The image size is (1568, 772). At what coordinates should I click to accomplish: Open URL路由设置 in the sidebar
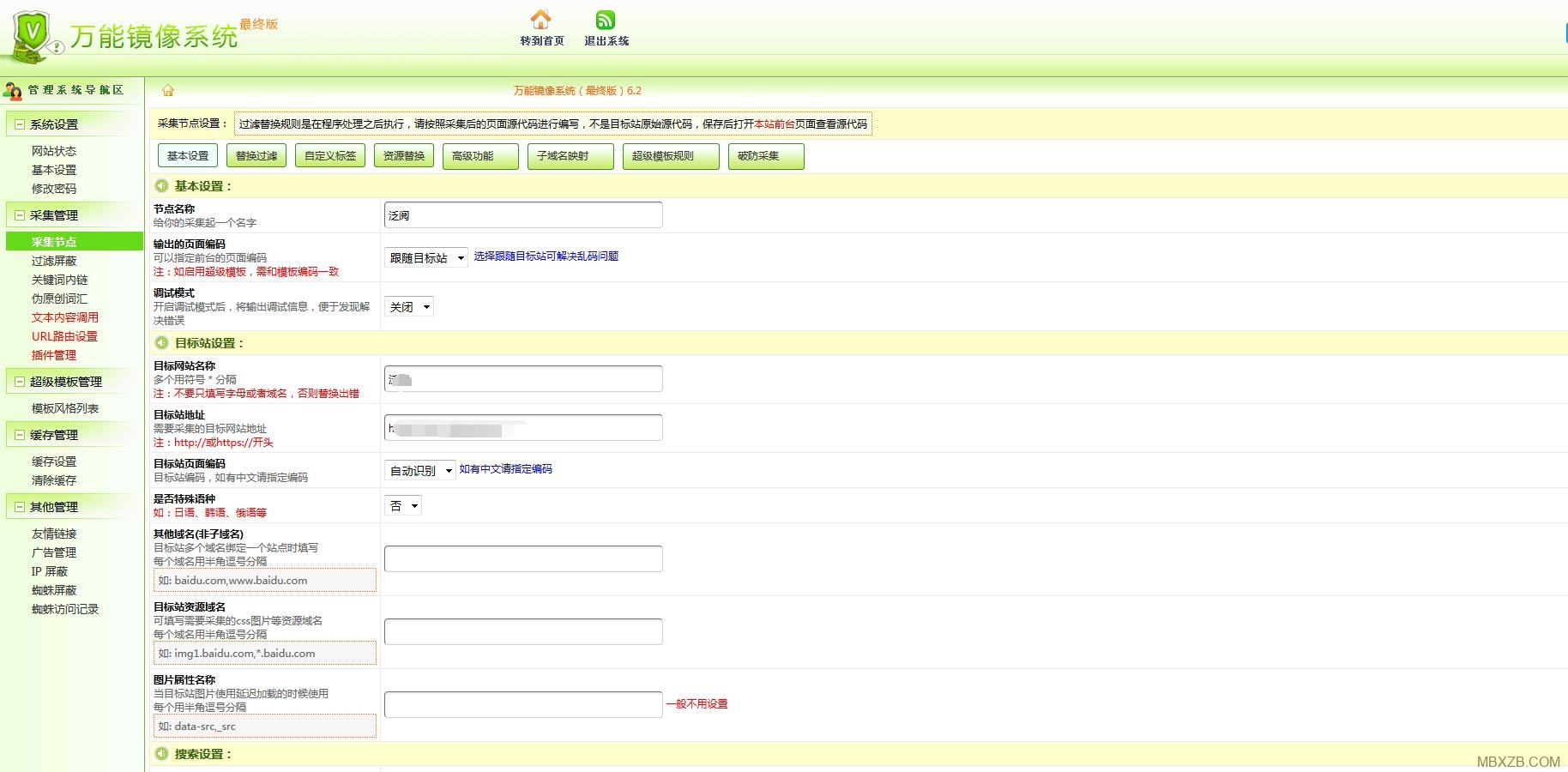64,336
